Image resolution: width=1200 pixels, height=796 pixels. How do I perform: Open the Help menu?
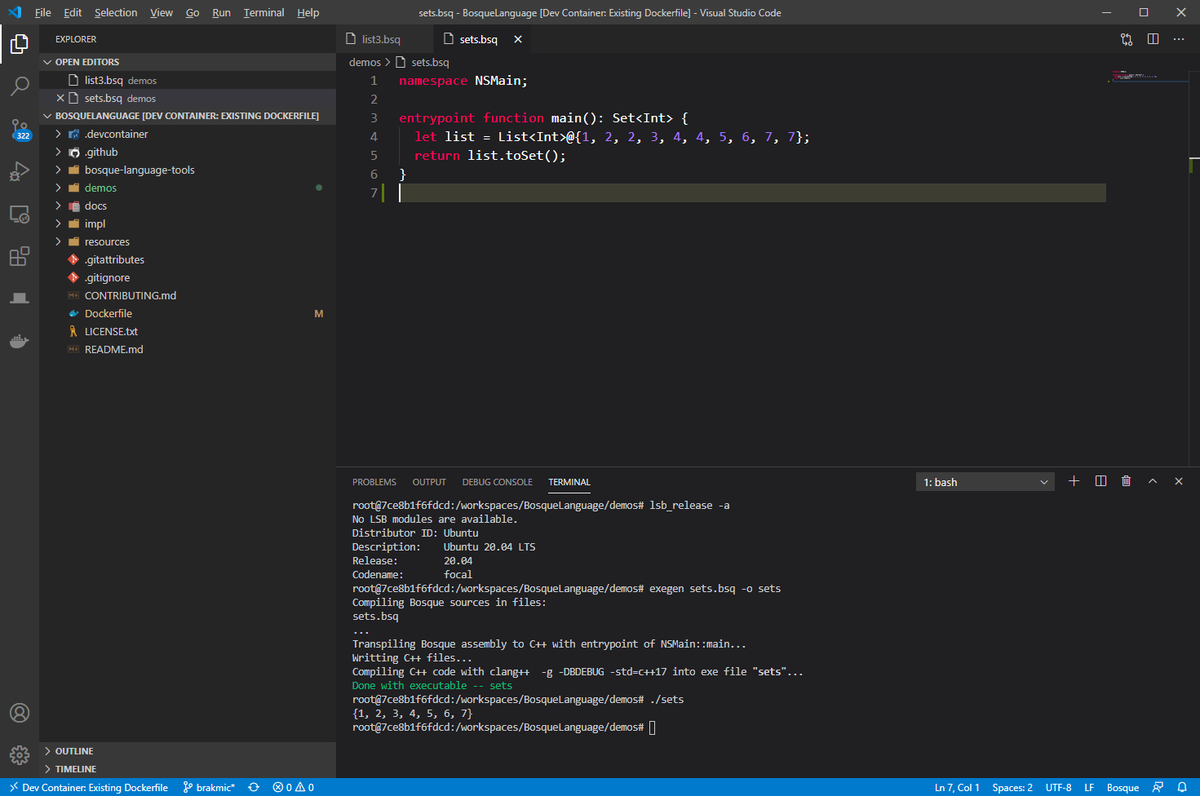click(308, 13)
